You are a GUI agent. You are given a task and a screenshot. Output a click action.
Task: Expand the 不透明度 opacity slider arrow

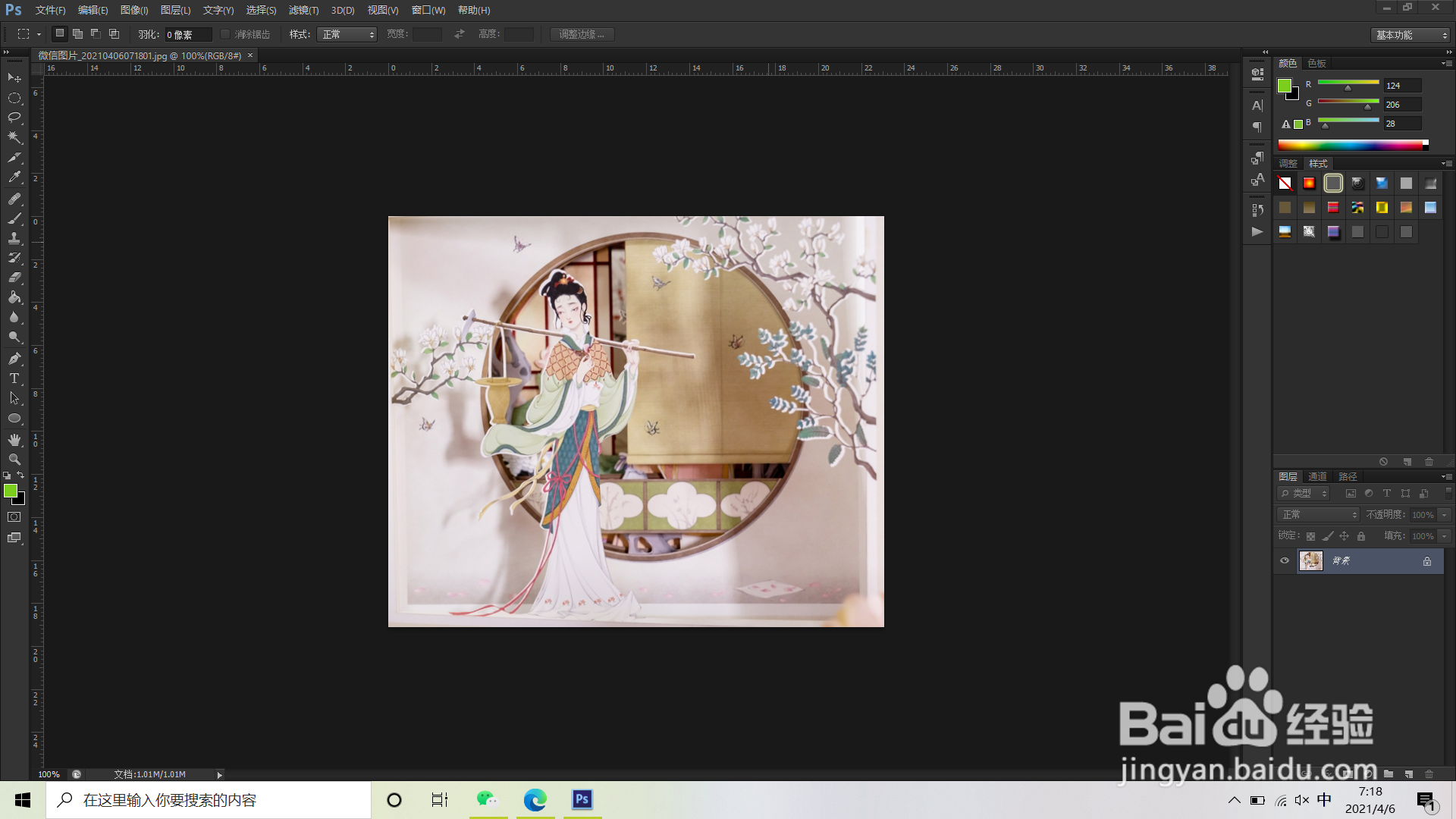(1445, 515)
